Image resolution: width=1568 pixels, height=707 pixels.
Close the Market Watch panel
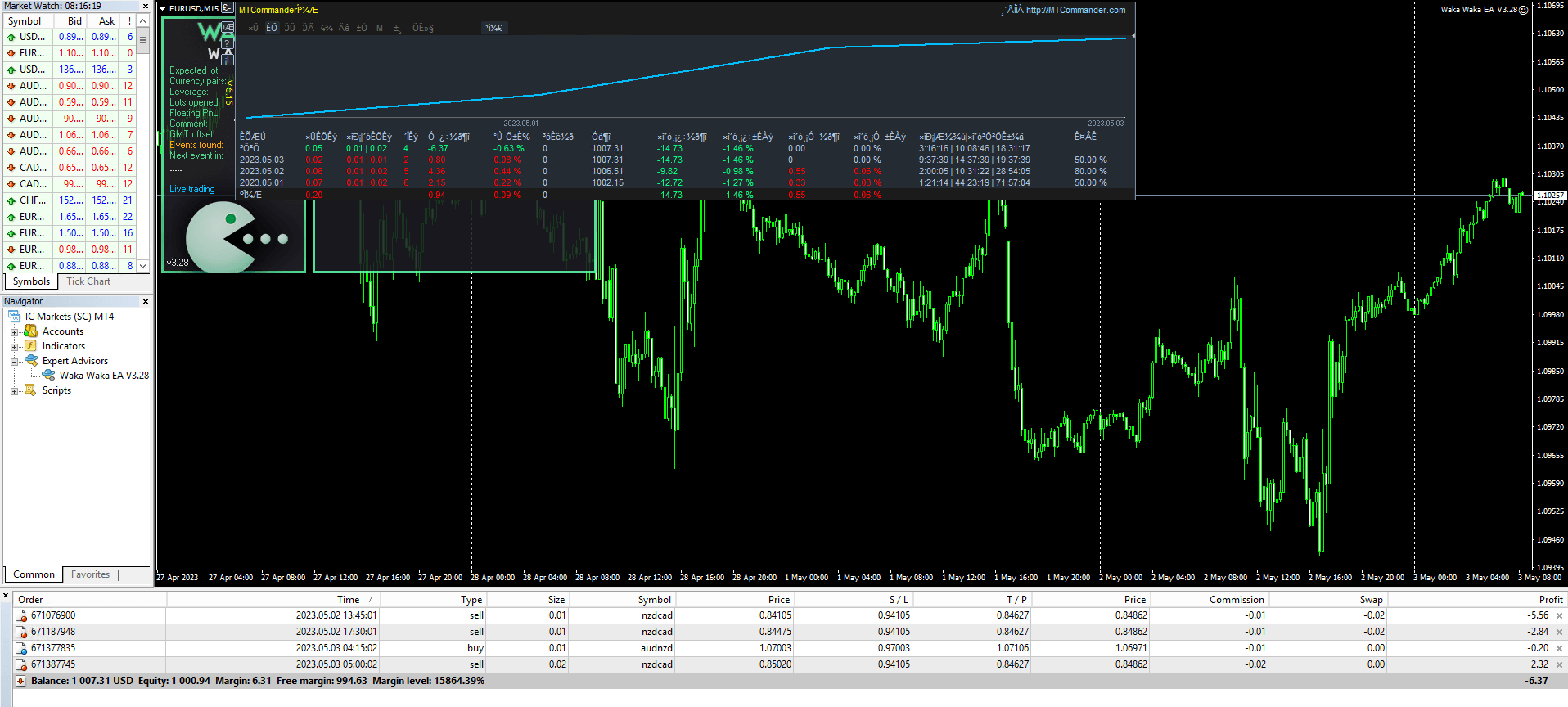pyautogui.click(x=146, y=6)
